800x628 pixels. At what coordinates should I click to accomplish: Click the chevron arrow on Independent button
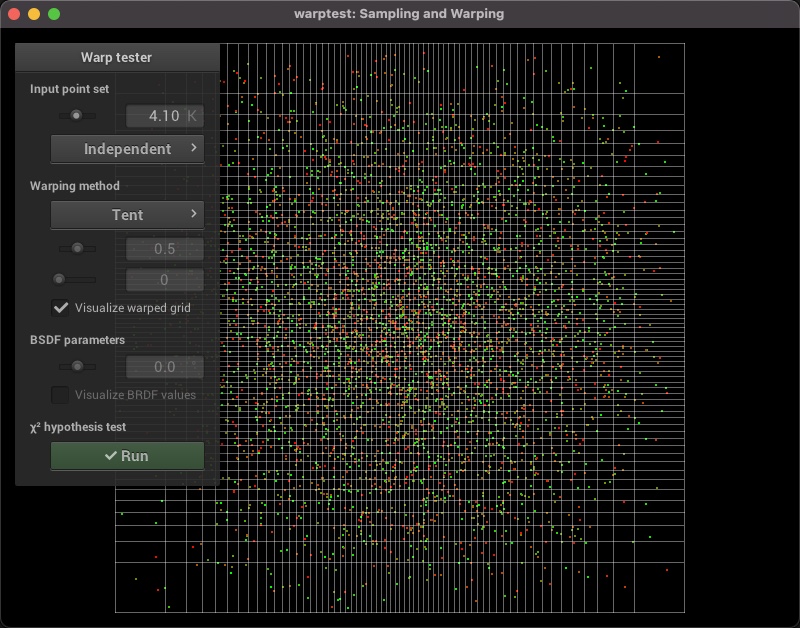(x=192, y=149)
